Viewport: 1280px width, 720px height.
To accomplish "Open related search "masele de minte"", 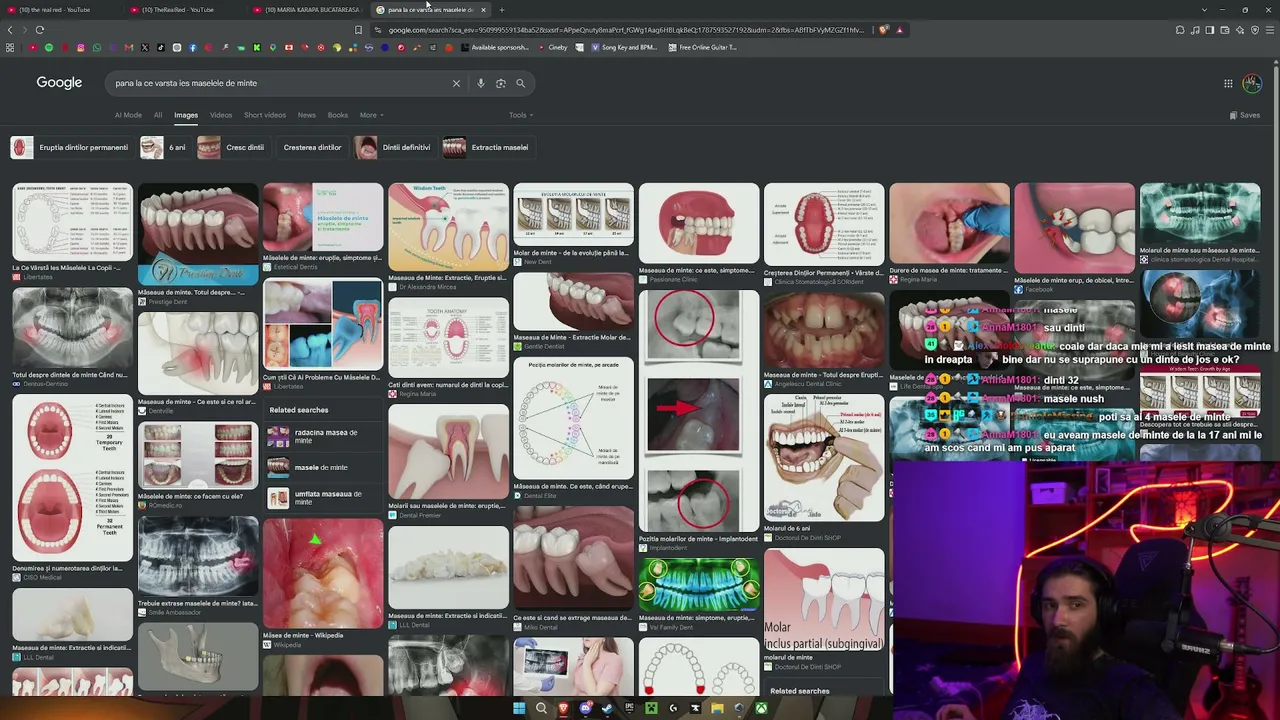I will click(x=322, y=467).
